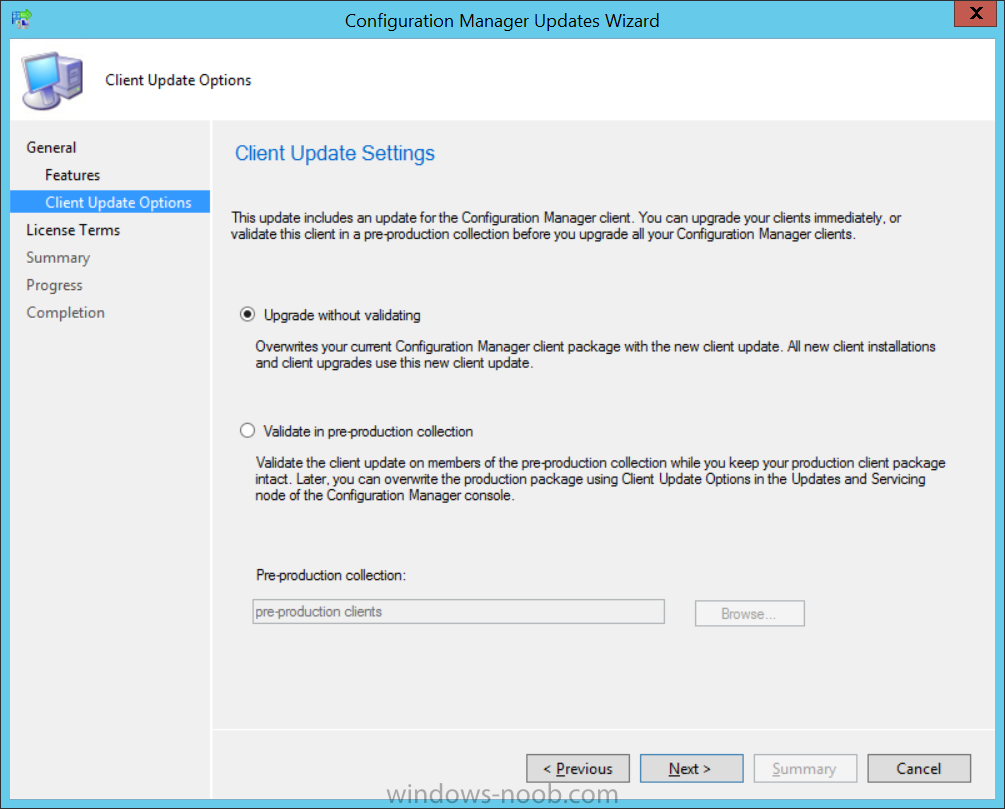Image resolution: width=1005 pixels, height=809 pixels.
Task: Click the Progress step in sidebar
Action: tap(54, 285)
